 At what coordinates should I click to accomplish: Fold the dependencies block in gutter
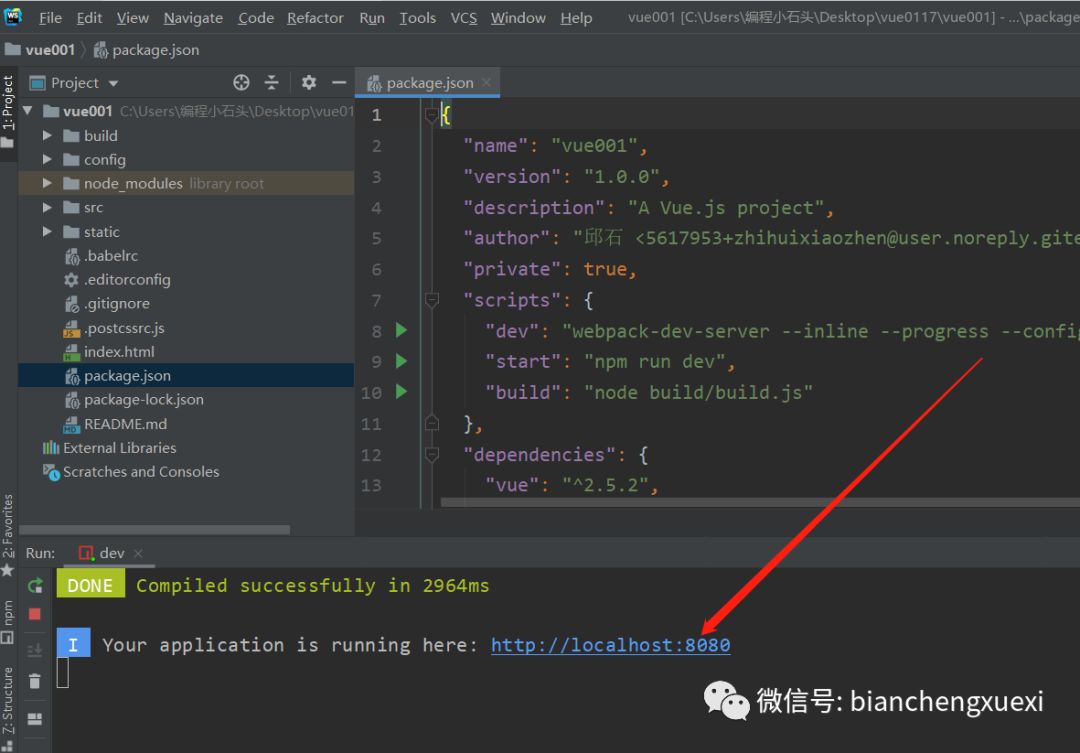pyautogui.click(x=432, y=454)
